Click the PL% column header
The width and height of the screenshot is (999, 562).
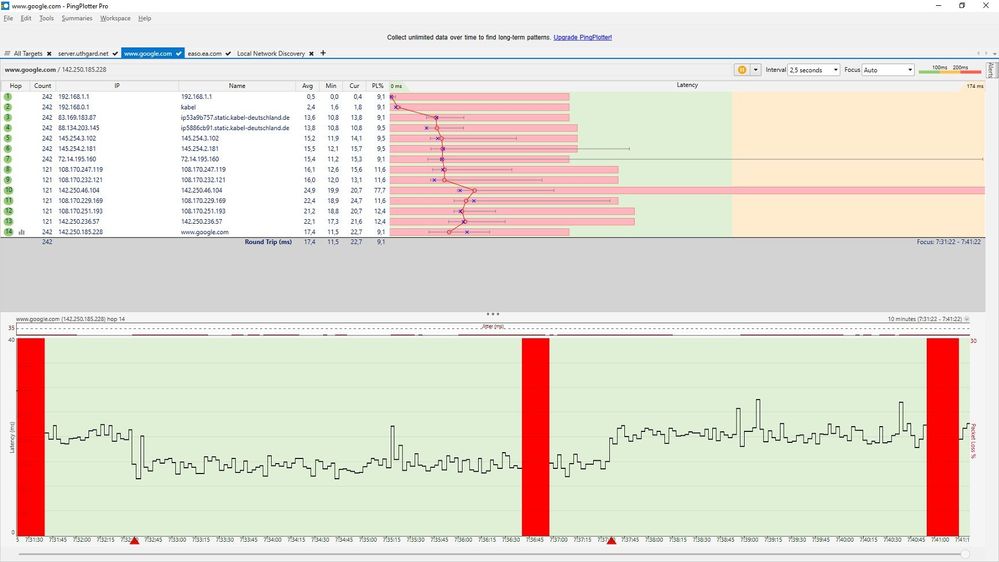pos(378,86)
